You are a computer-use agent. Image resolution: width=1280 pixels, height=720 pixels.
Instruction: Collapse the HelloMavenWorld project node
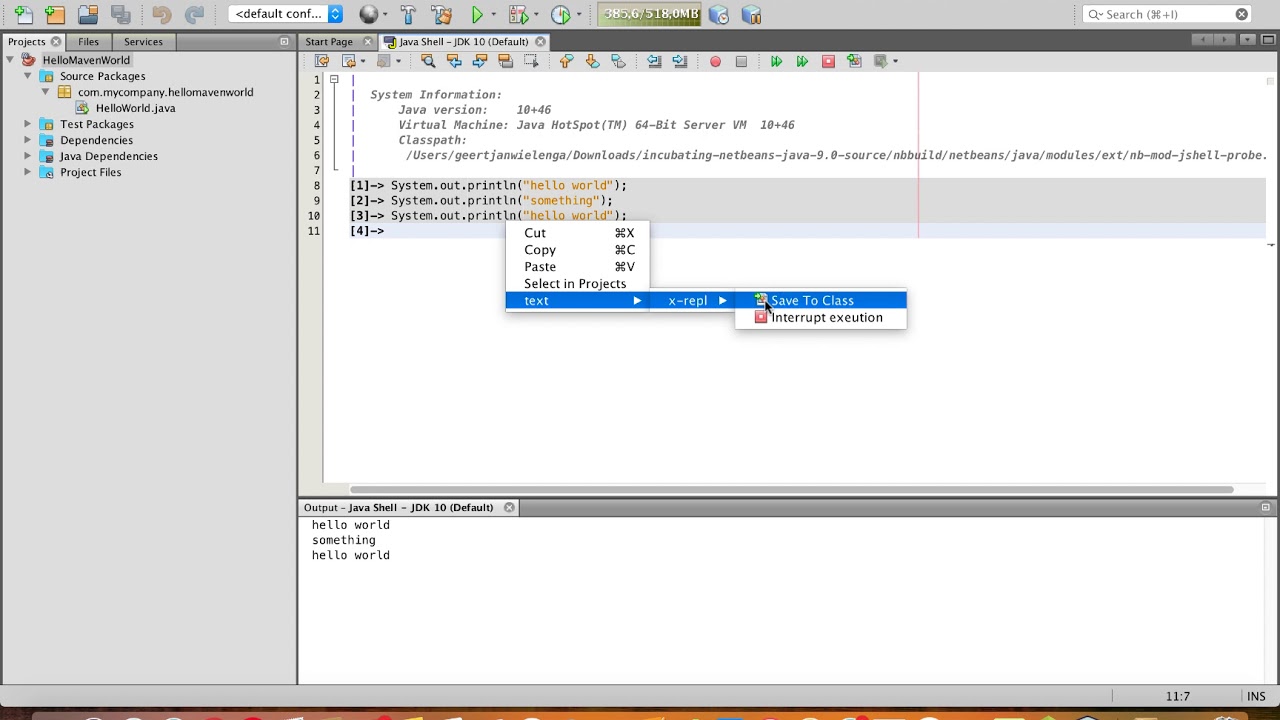point(11,60)
